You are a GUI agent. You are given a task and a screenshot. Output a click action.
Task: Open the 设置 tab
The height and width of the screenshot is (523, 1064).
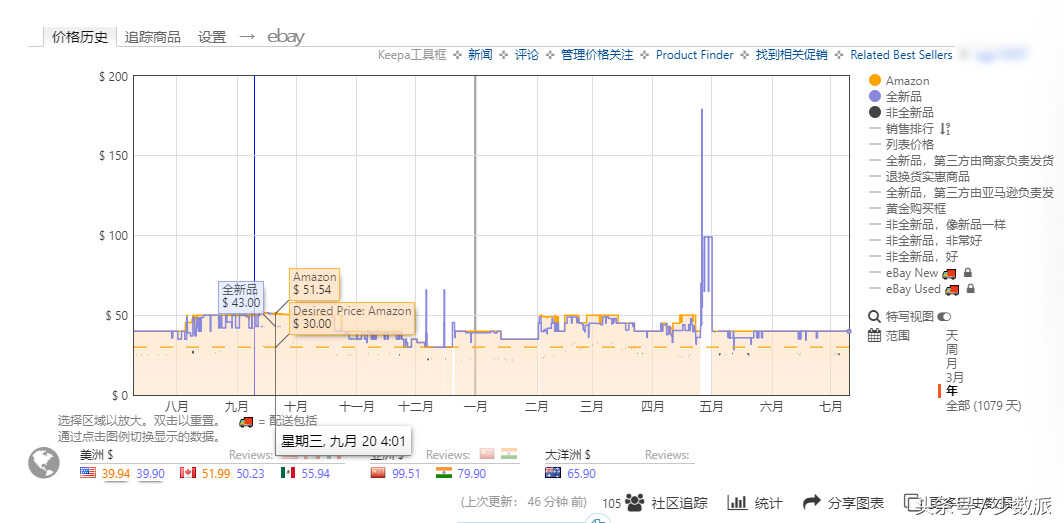point(212,37)
